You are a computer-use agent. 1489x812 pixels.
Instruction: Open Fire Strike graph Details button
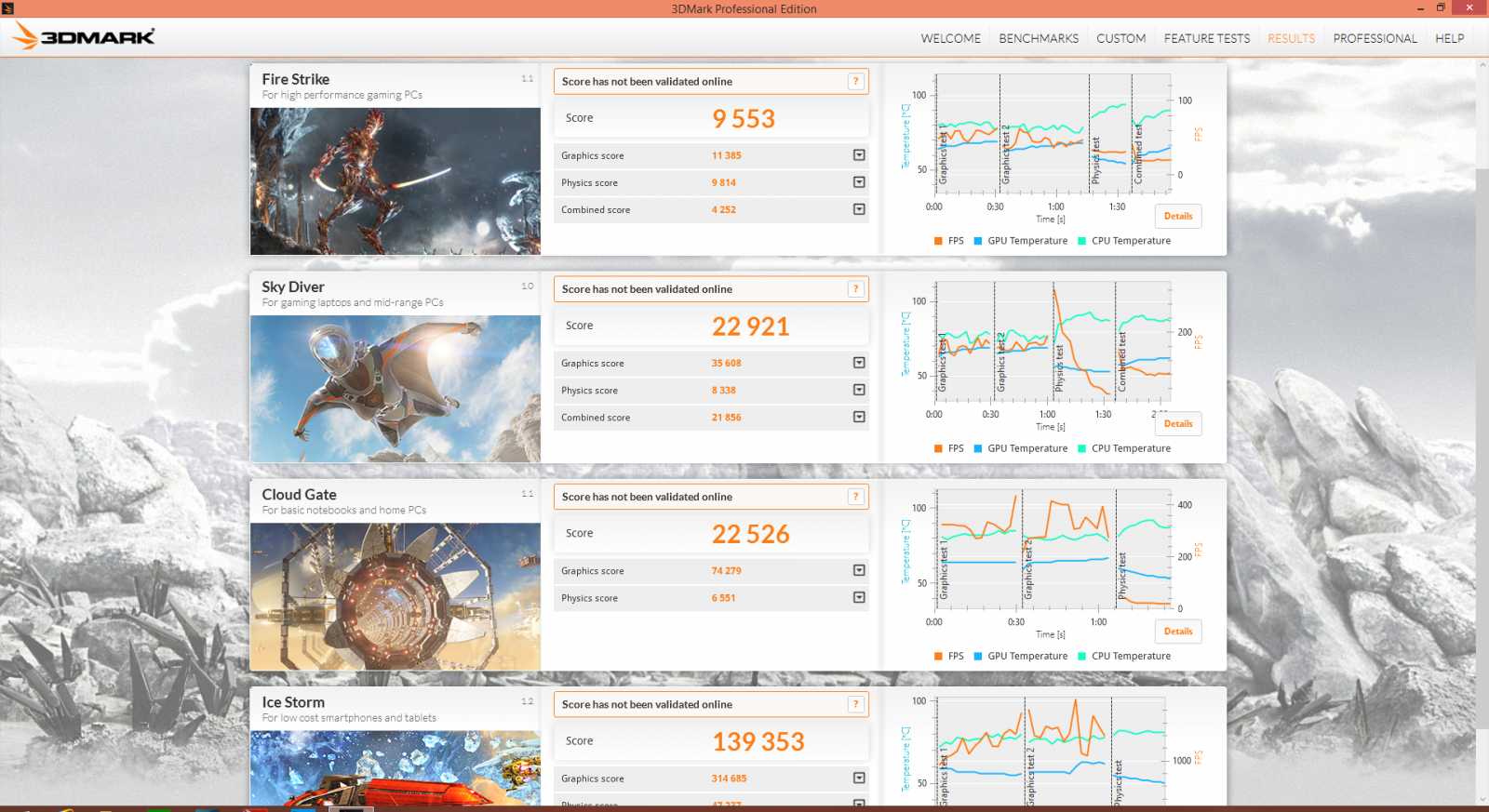coord(1178,216)
